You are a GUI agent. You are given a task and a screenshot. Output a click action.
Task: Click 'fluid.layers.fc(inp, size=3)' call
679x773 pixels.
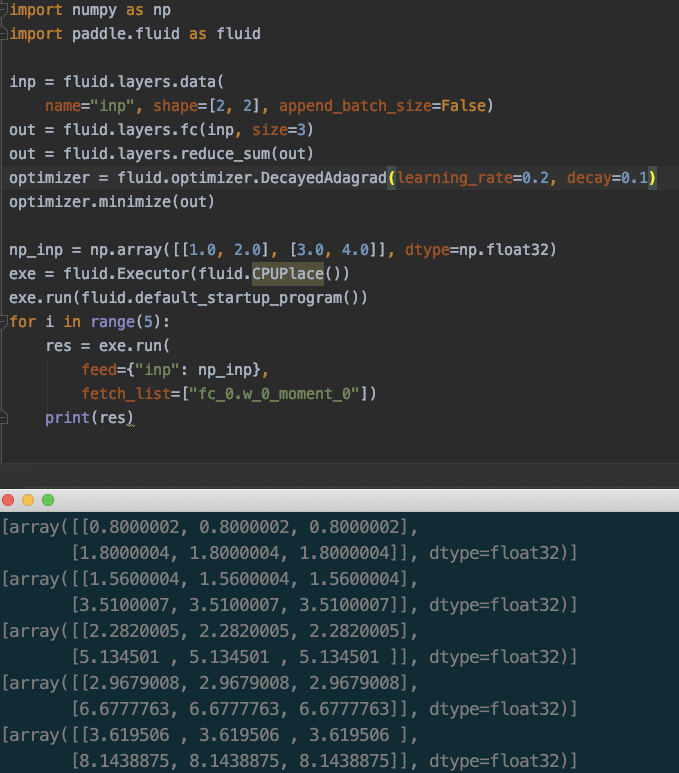[188, 130]
